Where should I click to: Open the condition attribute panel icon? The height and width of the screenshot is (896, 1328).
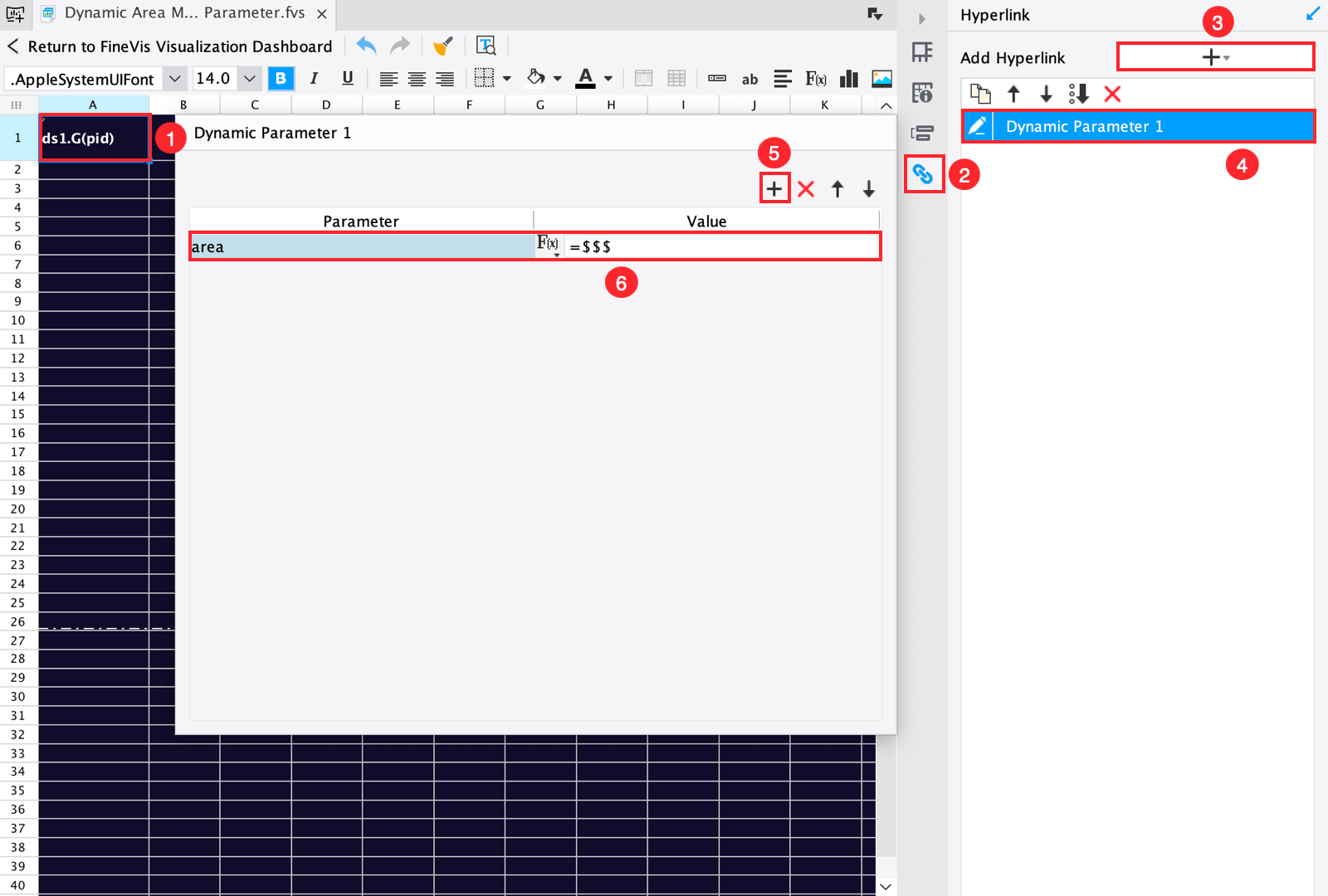(922, 133)
